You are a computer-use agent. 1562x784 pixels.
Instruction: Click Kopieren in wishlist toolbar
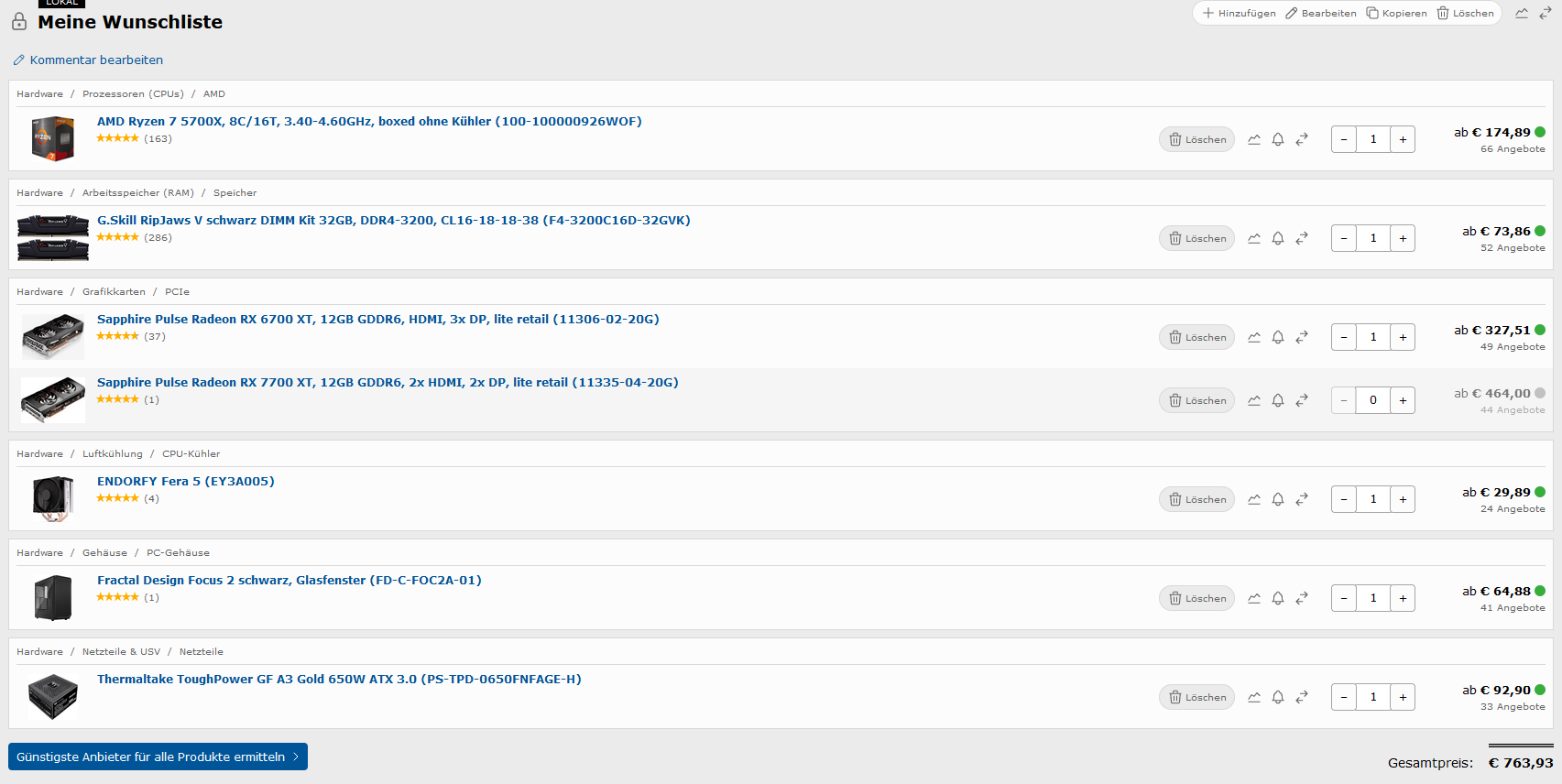tap(1396, 13)
